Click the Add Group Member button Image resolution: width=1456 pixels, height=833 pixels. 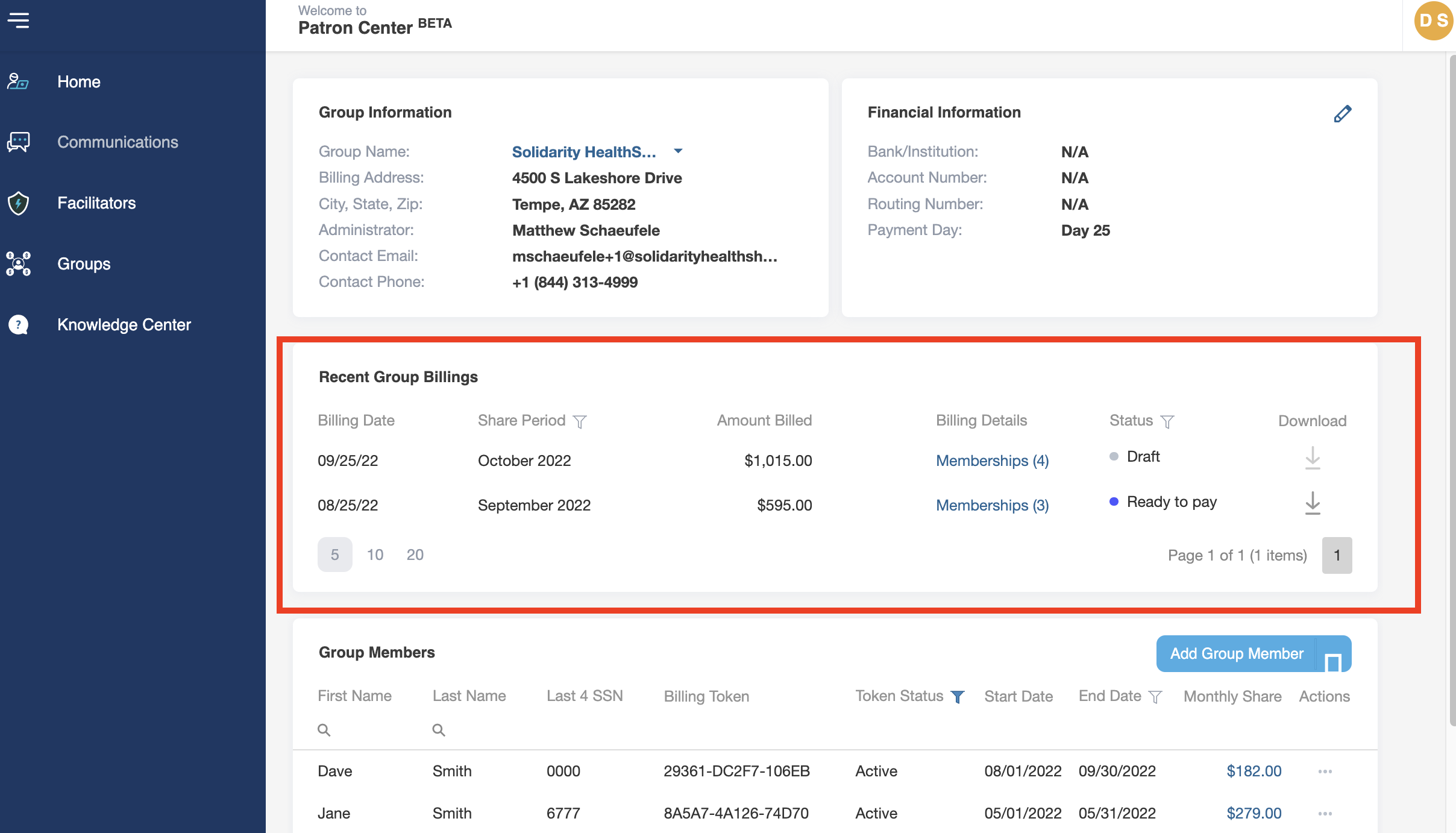click(x=1236, y=654)
